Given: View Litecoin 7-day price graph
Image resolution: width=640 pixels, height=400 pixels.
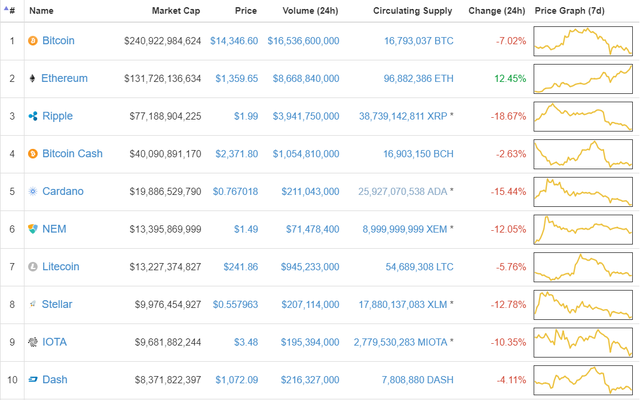Looking at the screenshot, I should pos(583,267).
